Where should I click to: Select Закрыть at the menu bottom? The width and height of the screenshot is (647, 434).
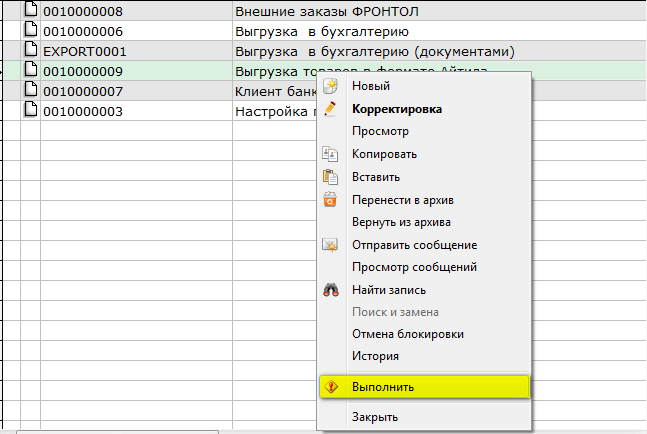375,417
